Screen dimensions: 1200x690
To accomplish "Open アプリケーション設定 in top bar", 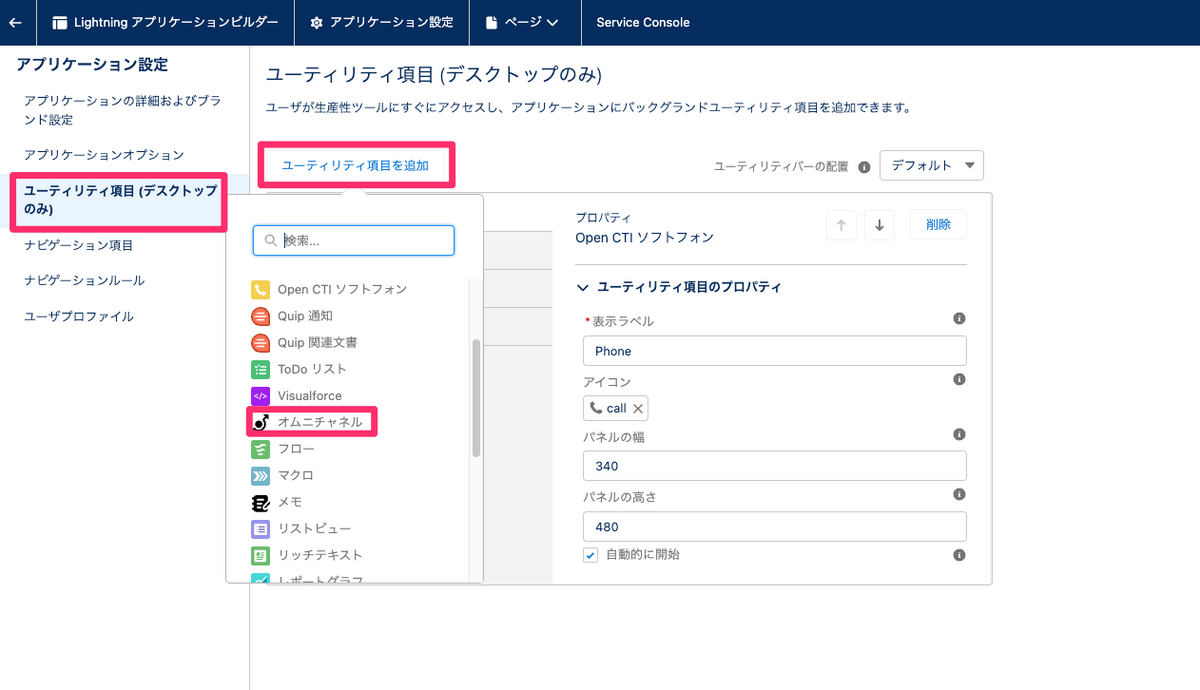I will pyautogui.click(x=381, y=22).
